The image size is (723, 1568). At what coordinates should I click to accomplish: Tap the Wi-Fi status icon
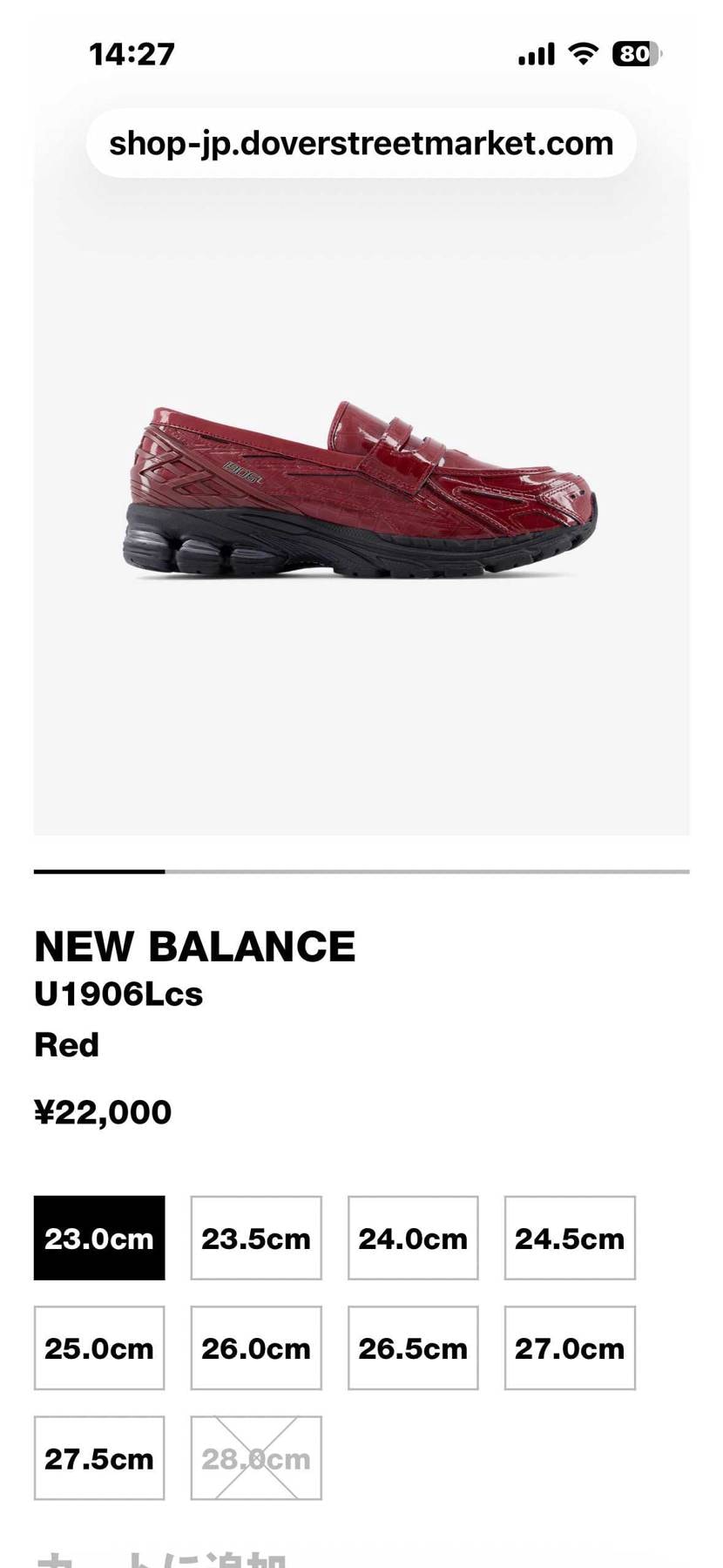tap(583, 54)
